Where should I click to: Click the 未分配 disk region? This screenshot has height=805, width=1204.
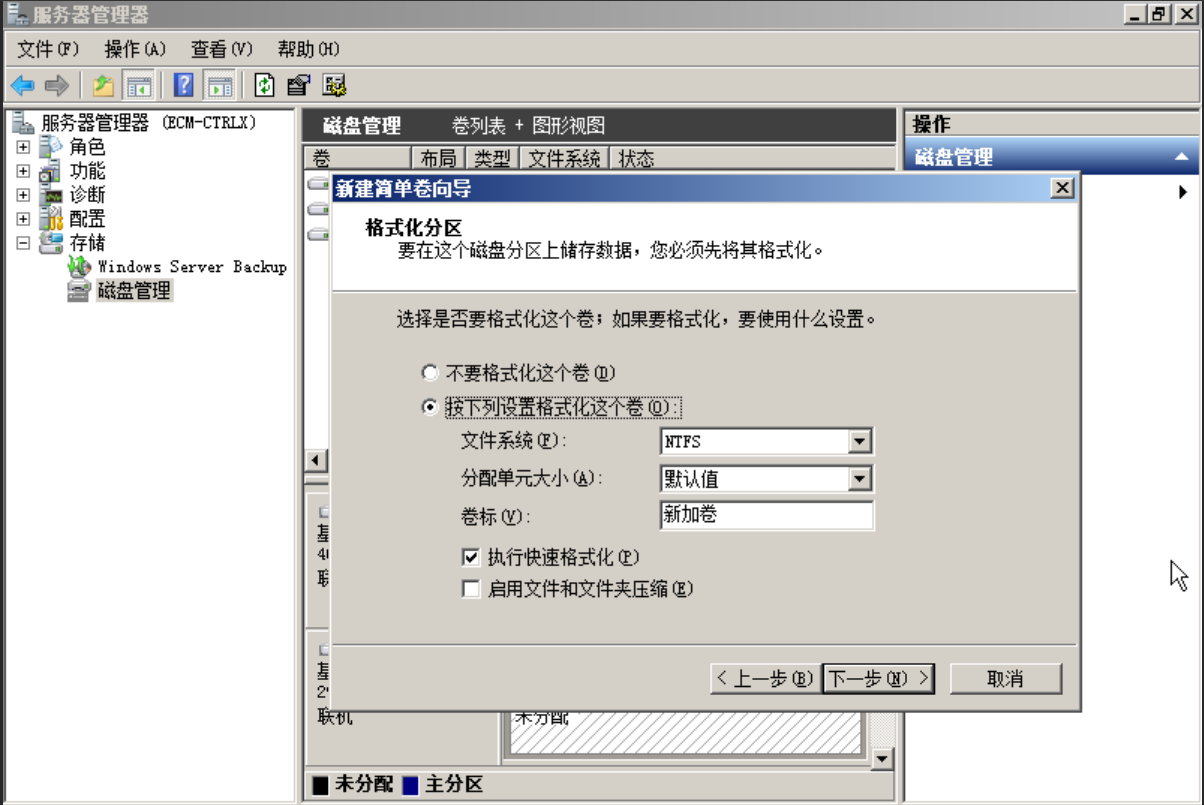(685, 732)
